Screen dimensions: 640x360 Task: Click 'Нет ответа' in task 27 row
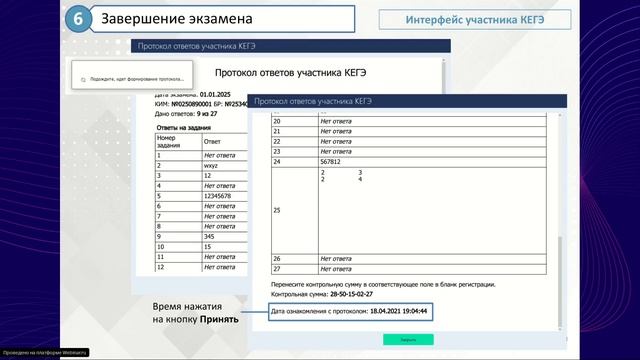click(x=336, y=269)
